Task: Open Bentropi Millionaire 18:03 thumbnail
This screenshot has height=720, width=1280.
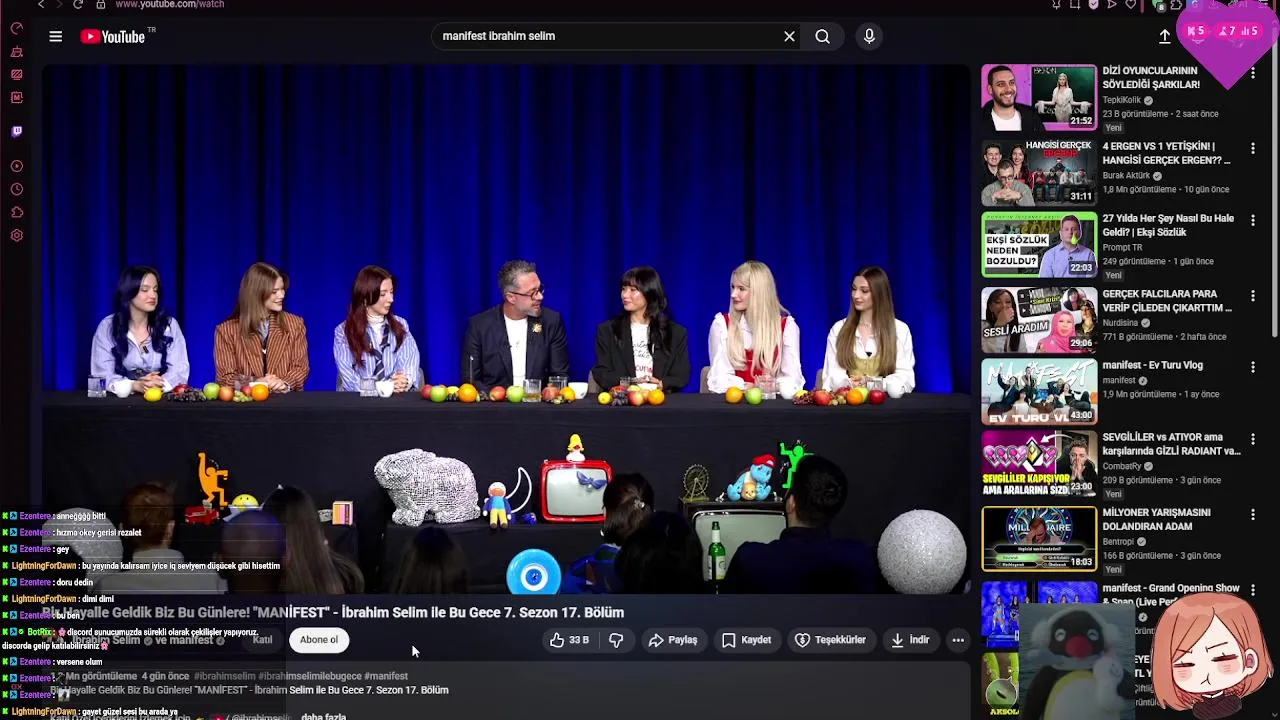Action: tap(1039, 539)
